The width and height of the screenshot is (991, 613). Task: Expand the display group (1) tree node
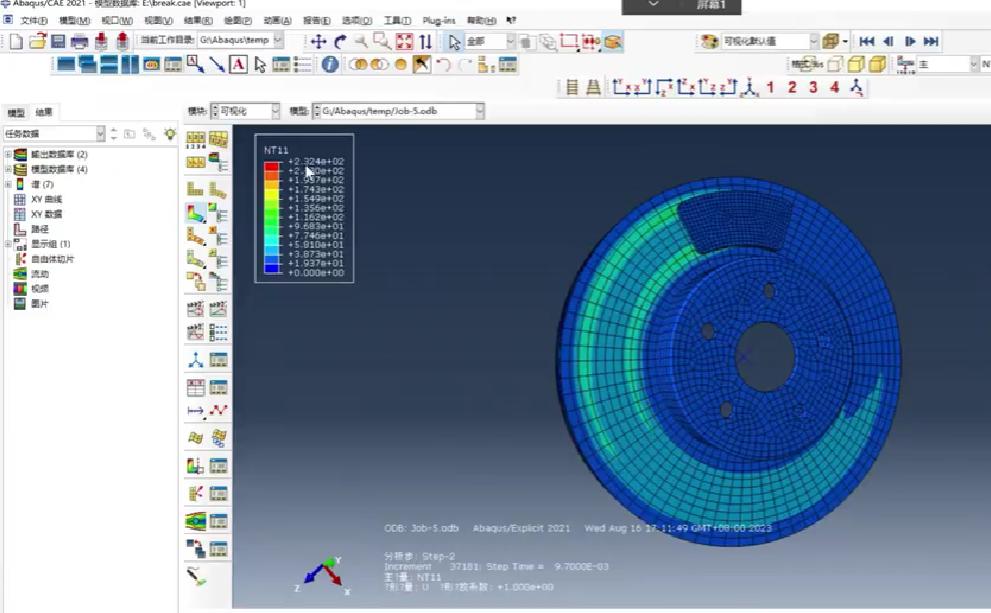[x=8, y=244]
